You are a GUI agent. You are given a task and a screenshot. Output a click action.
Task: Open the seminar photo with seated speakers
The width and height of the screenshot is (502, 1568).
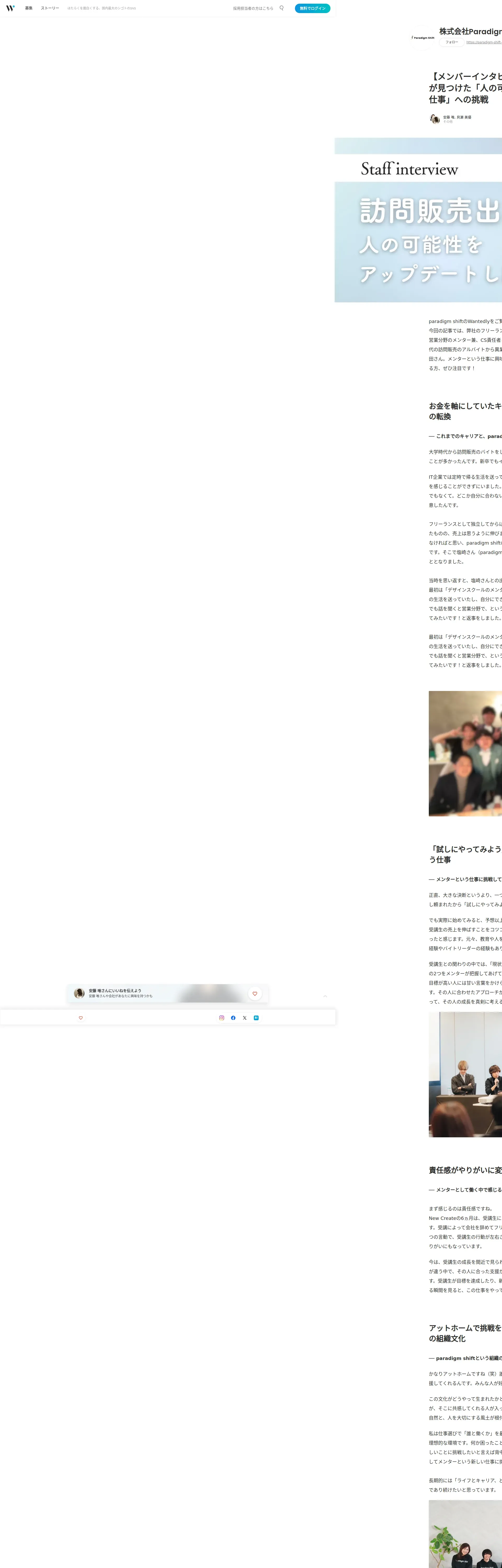tap(465, 1074)
